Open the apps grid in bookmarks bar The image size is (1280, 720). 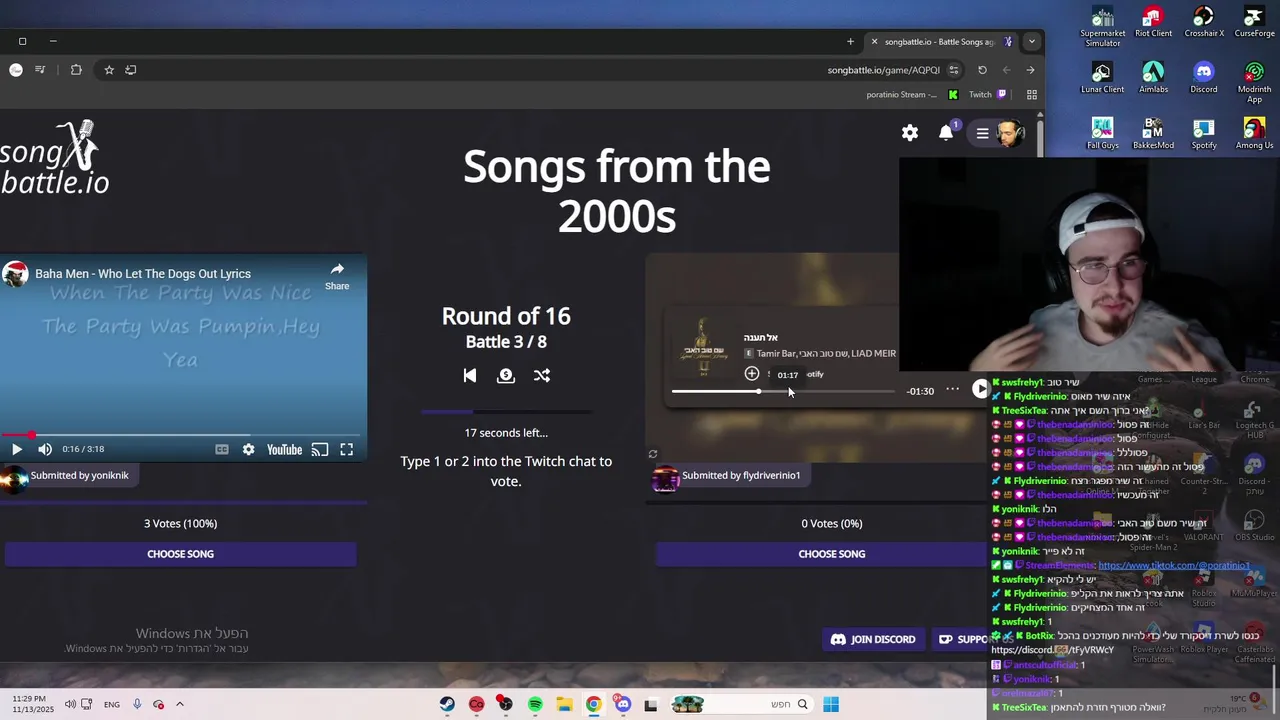tap(1032, 95)
